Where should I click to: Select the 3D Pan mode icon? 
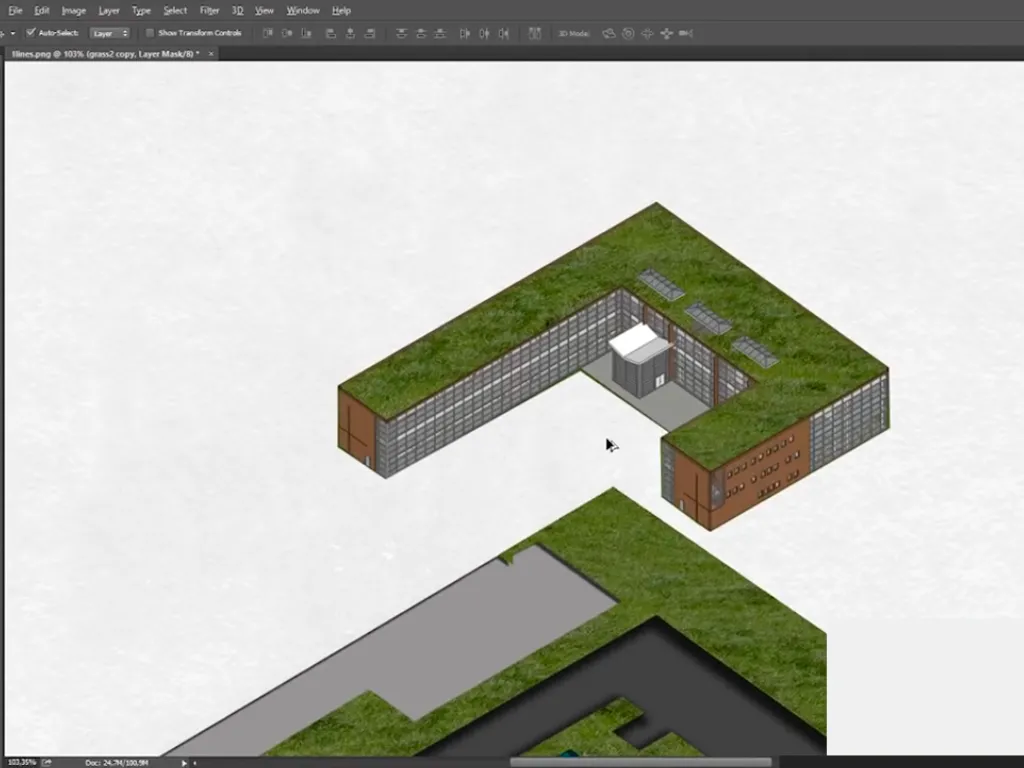click(647, 33)
